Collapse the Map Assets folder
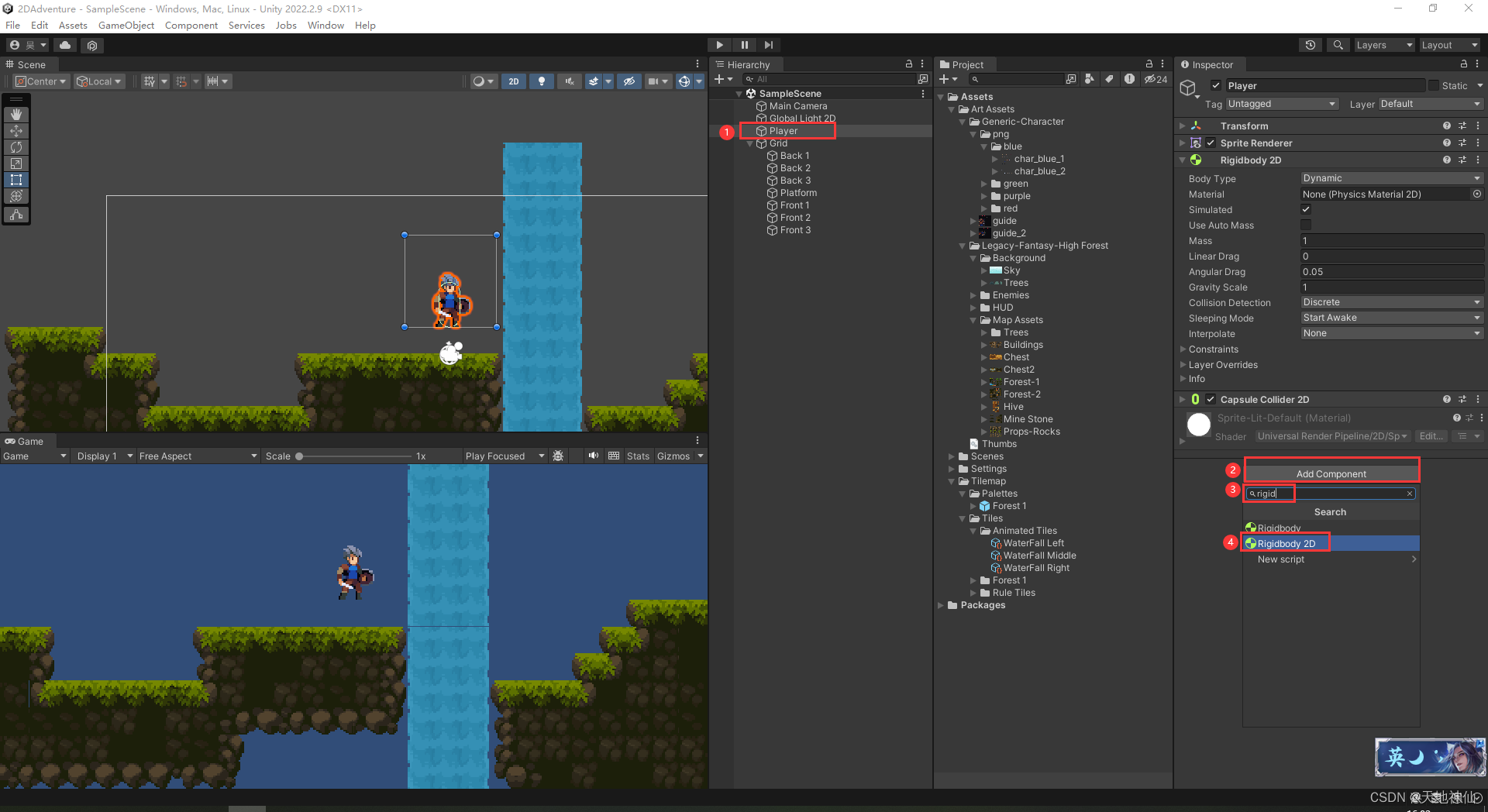The width and height of the screenshot is (1488, 812). click(973, 320)
